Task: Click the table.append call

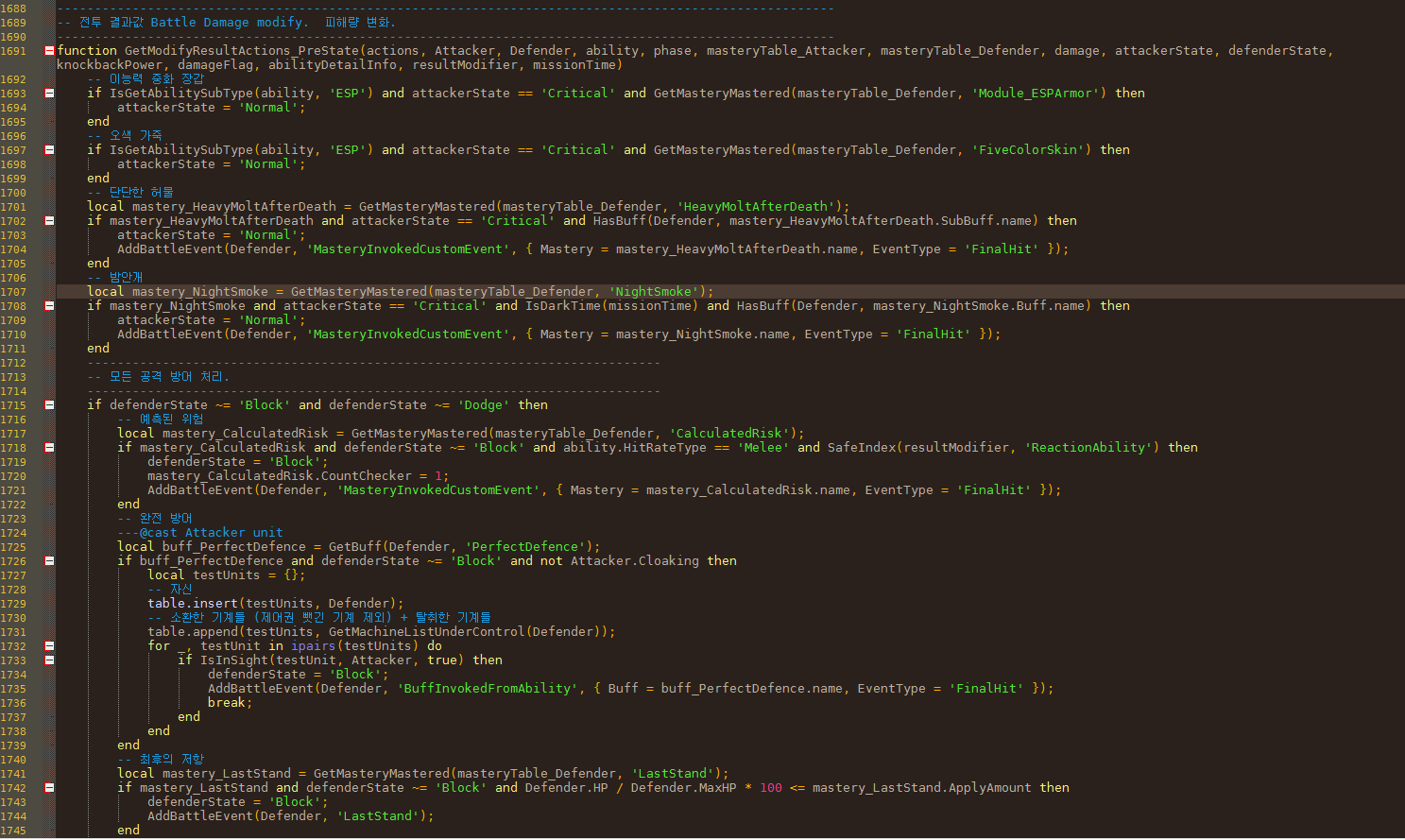Action: (193, 632)
